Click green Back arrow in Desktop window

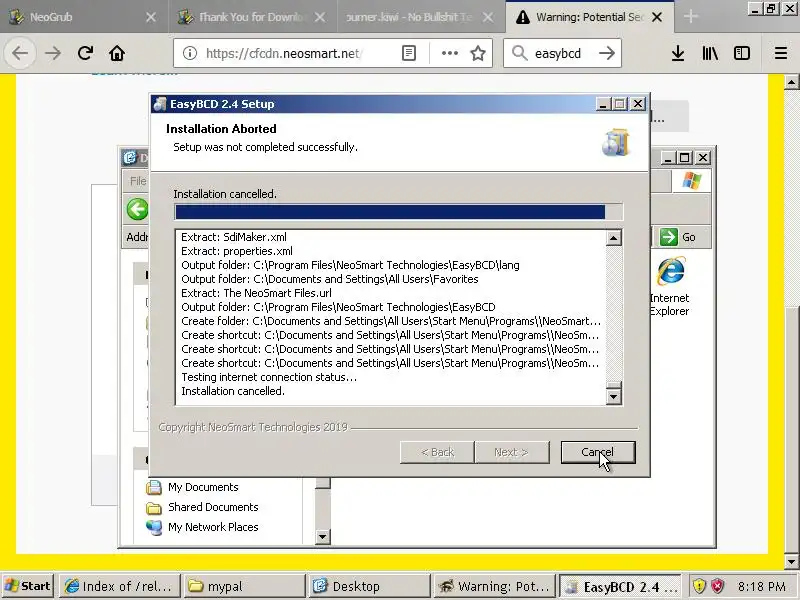[x=137, y=209]
